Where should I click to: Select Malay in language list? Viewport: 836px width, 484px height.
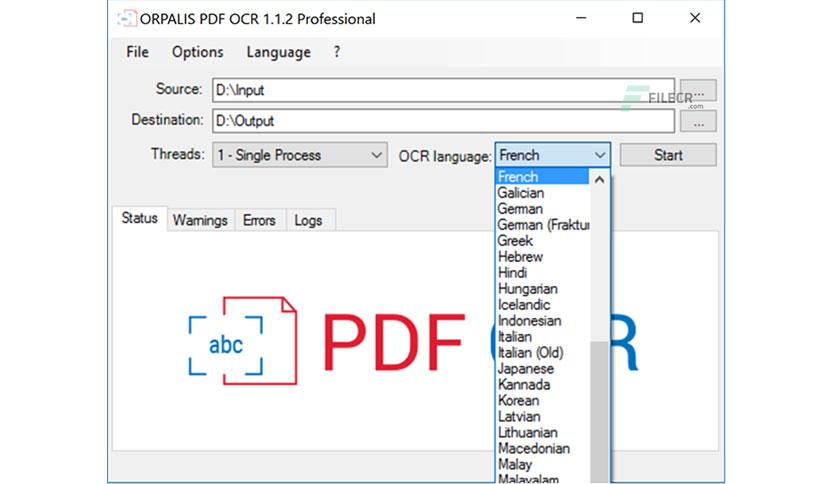click(542, 464)
